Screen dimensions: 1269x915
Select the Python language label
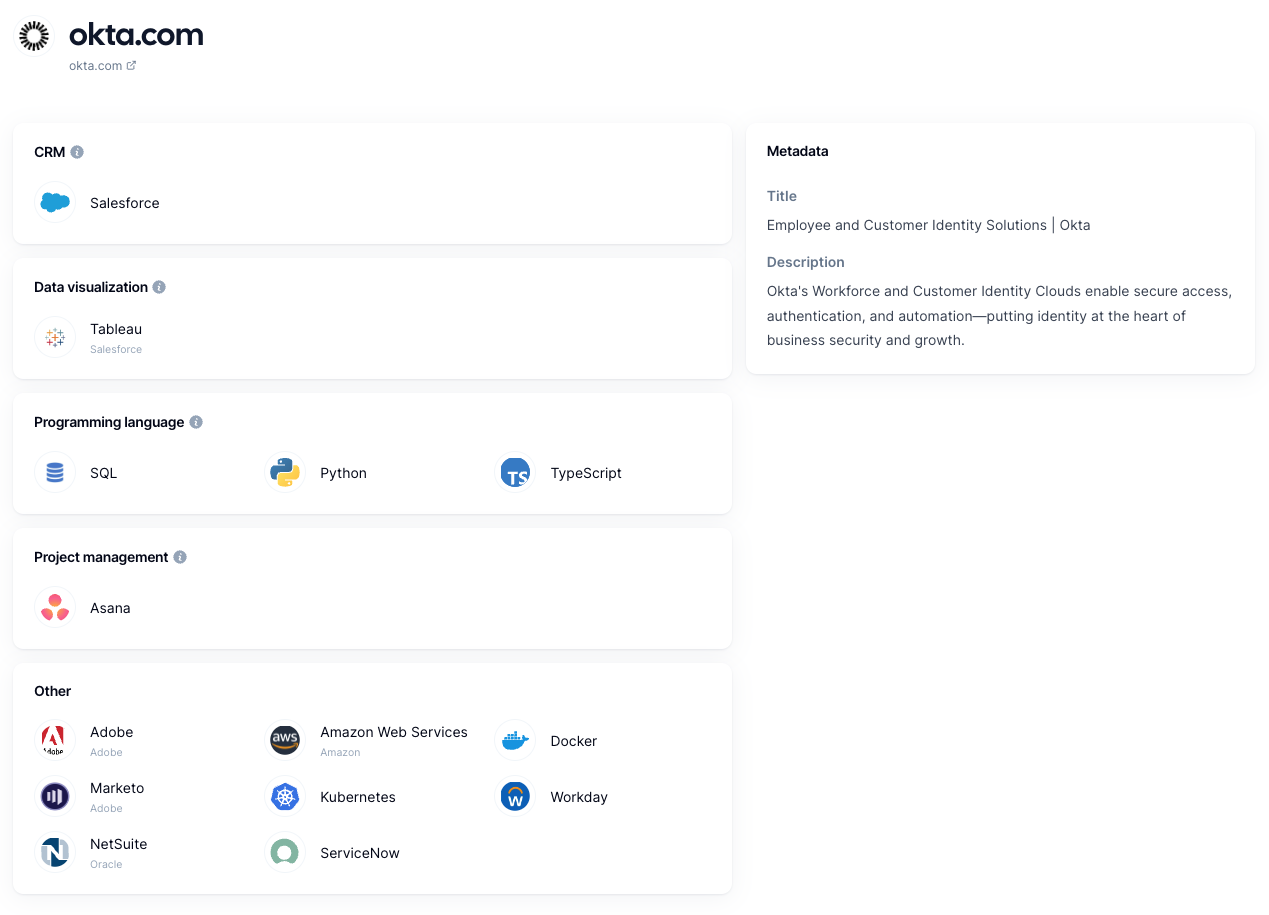pos(343,473)
